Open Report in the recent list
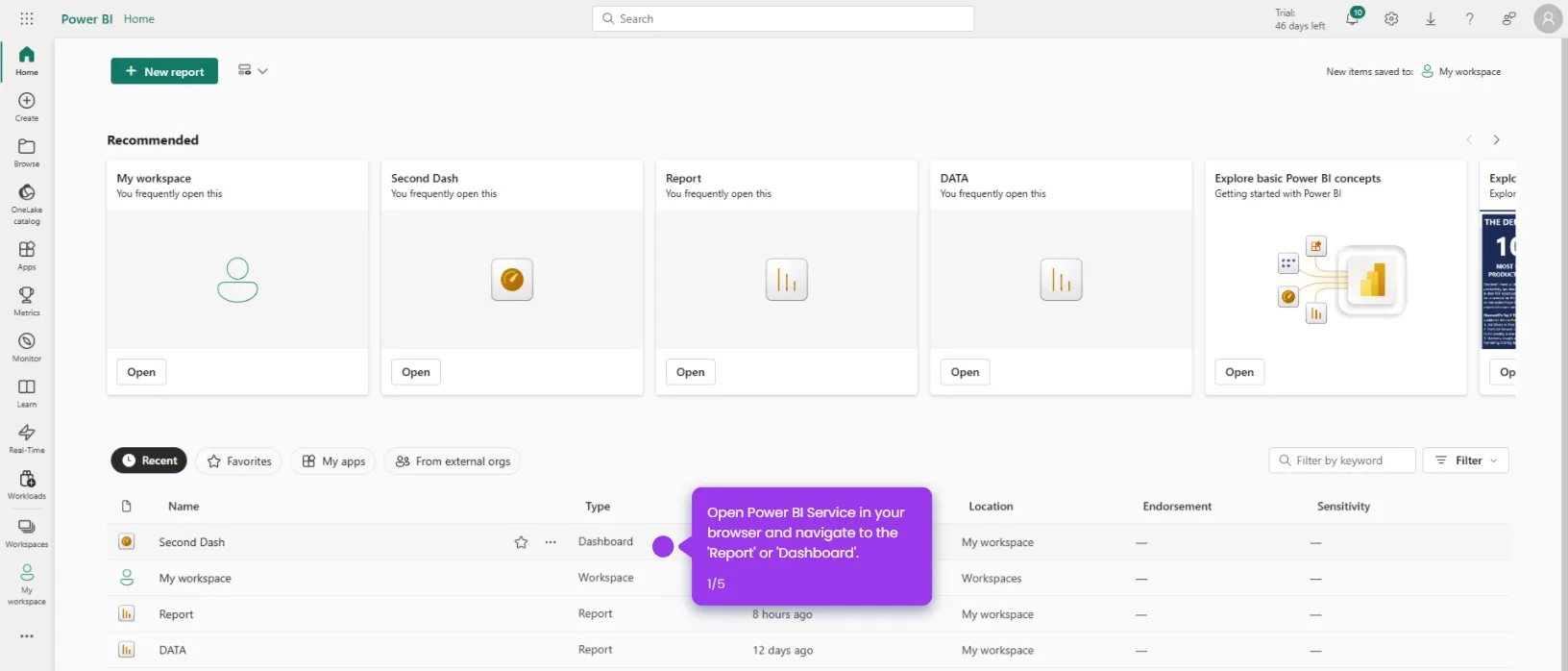This screenshot has width=1568, height=671. (x=176, y=614)
